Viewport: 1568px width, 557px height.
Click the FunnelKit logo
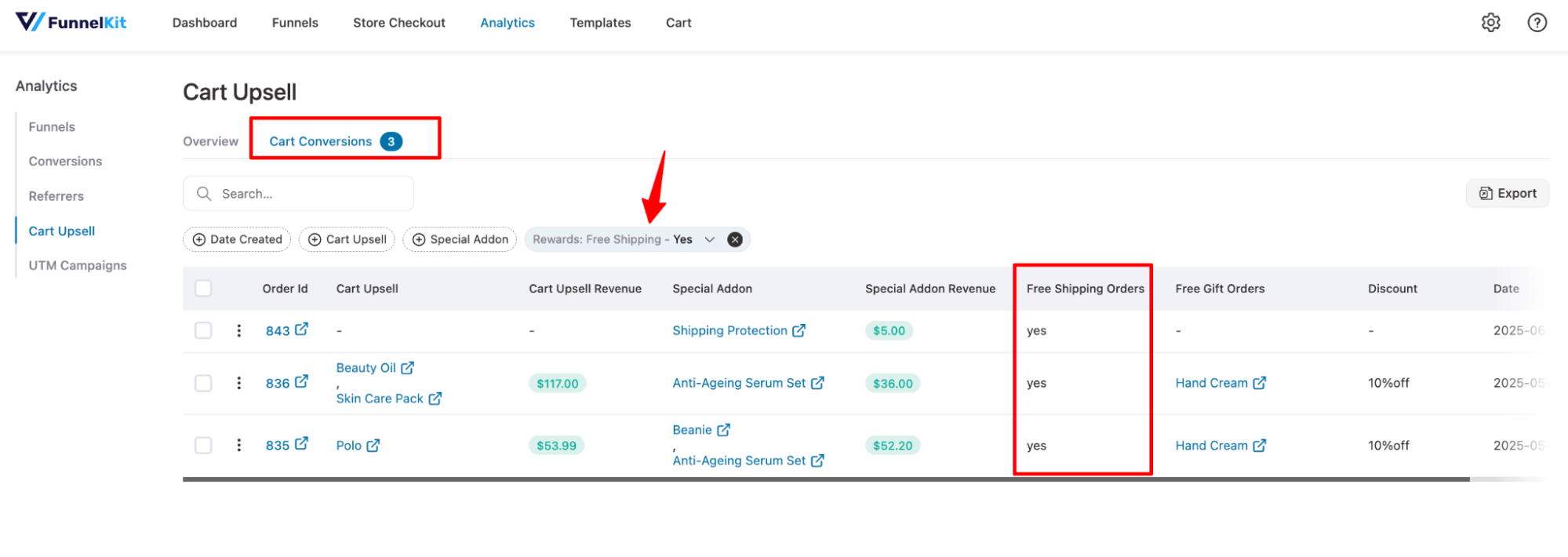[71, 22]
